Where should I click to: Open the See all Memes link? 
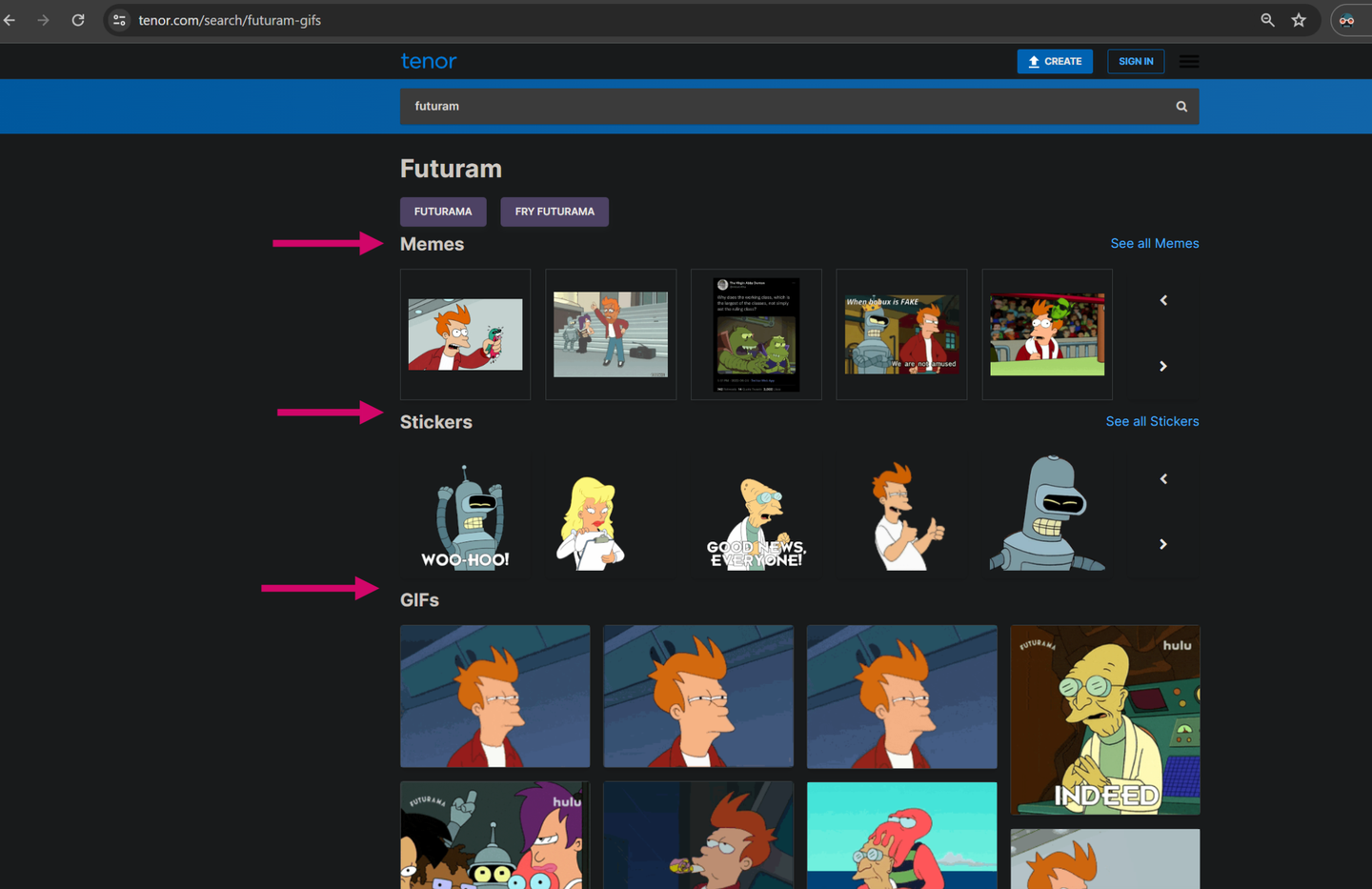(1155, 244)
